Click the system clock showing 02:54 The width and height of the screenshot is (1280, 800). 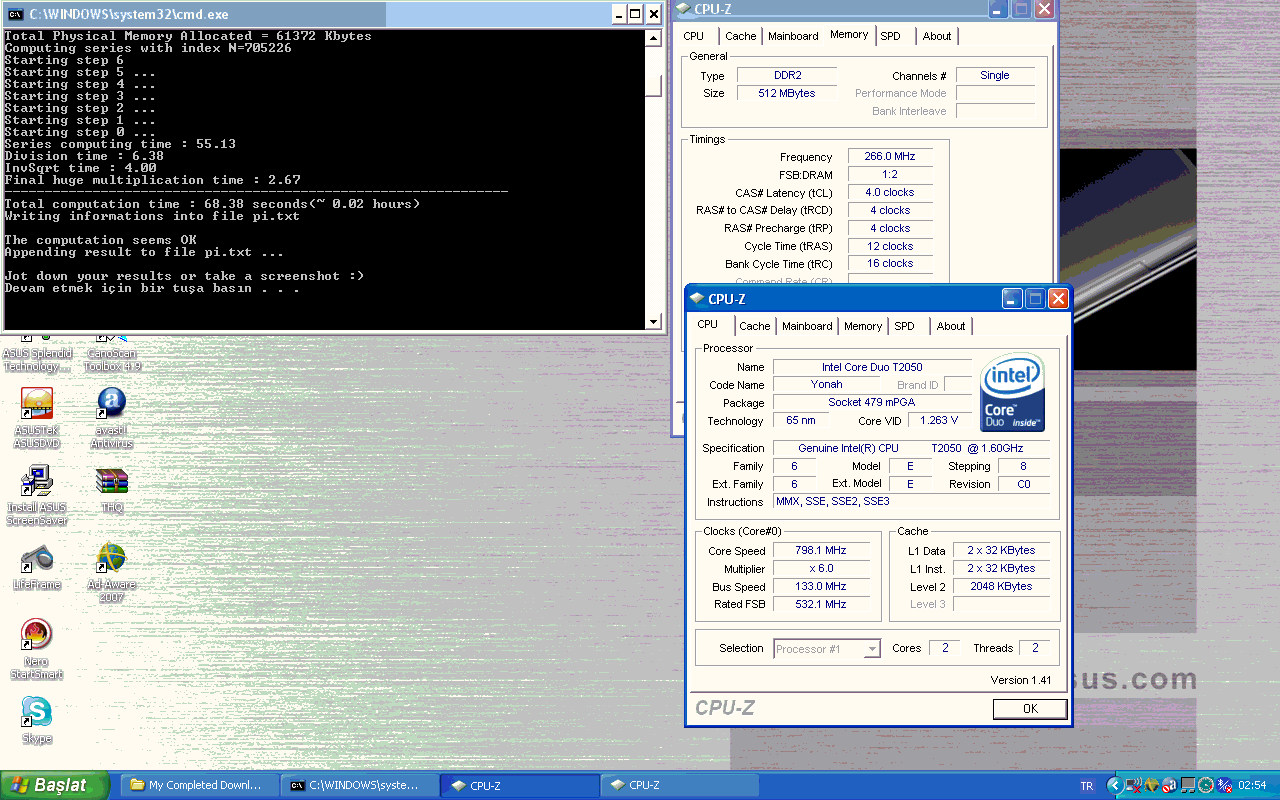(x=1252, y=785)
